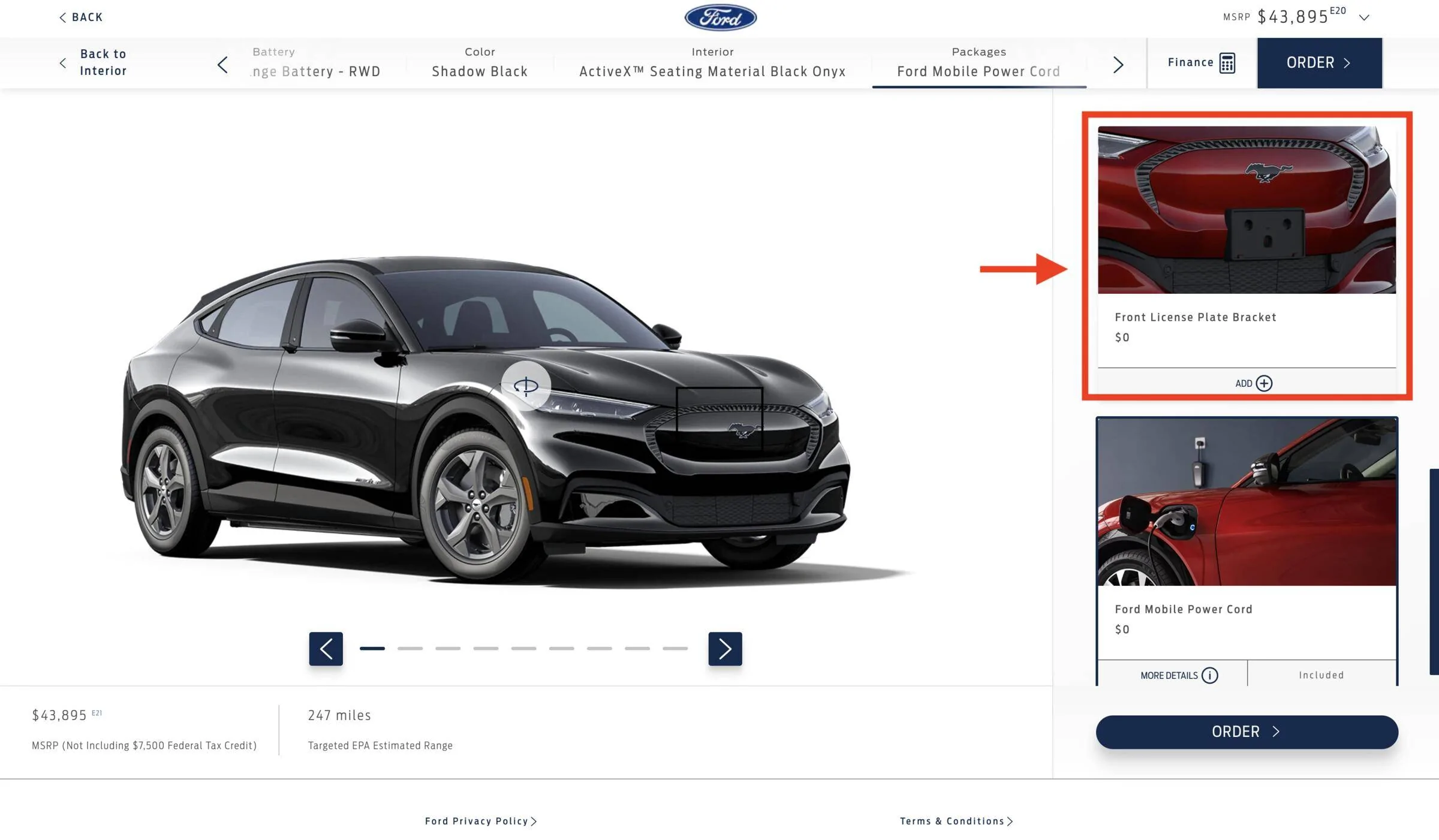
Task: Open Ford Privacy Policy link
Action: (480, 821)
